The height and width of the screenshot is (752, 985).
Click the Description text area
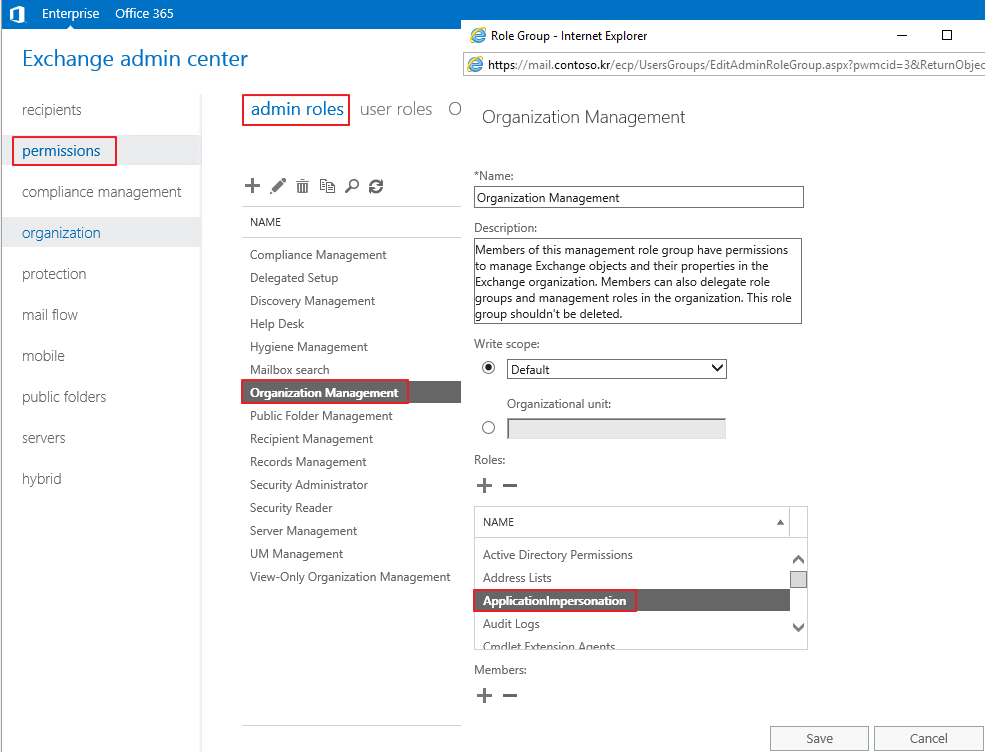(638, 281)
